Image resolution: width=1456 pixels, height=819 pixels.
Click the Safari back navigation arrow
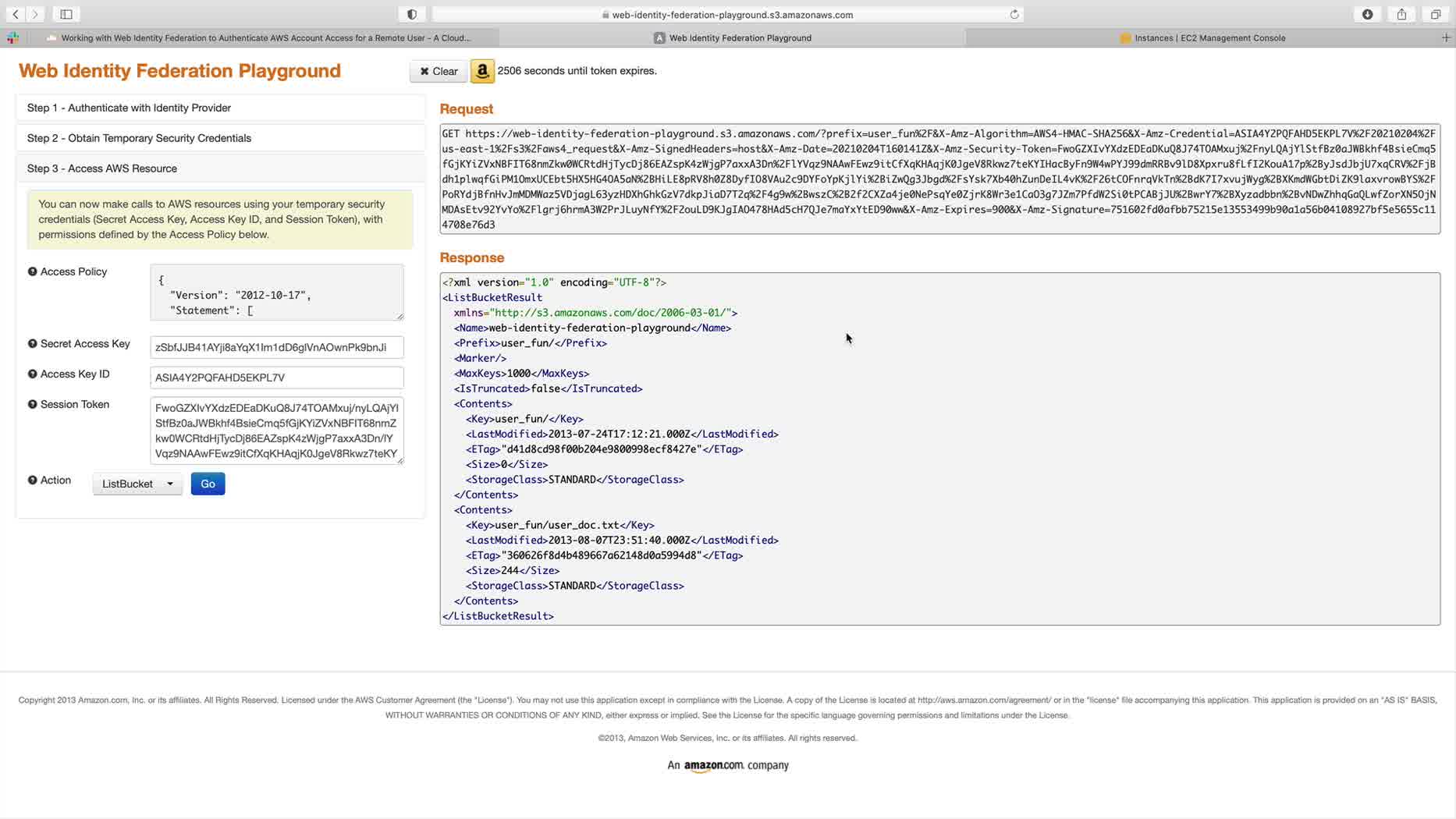pyautogui.click(x=16, y=14)
